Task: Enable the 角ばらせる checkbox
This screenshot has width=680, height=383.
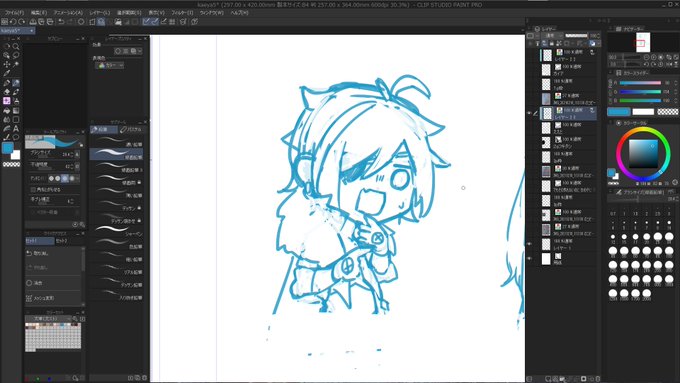Action: click(x=33, y=190)
